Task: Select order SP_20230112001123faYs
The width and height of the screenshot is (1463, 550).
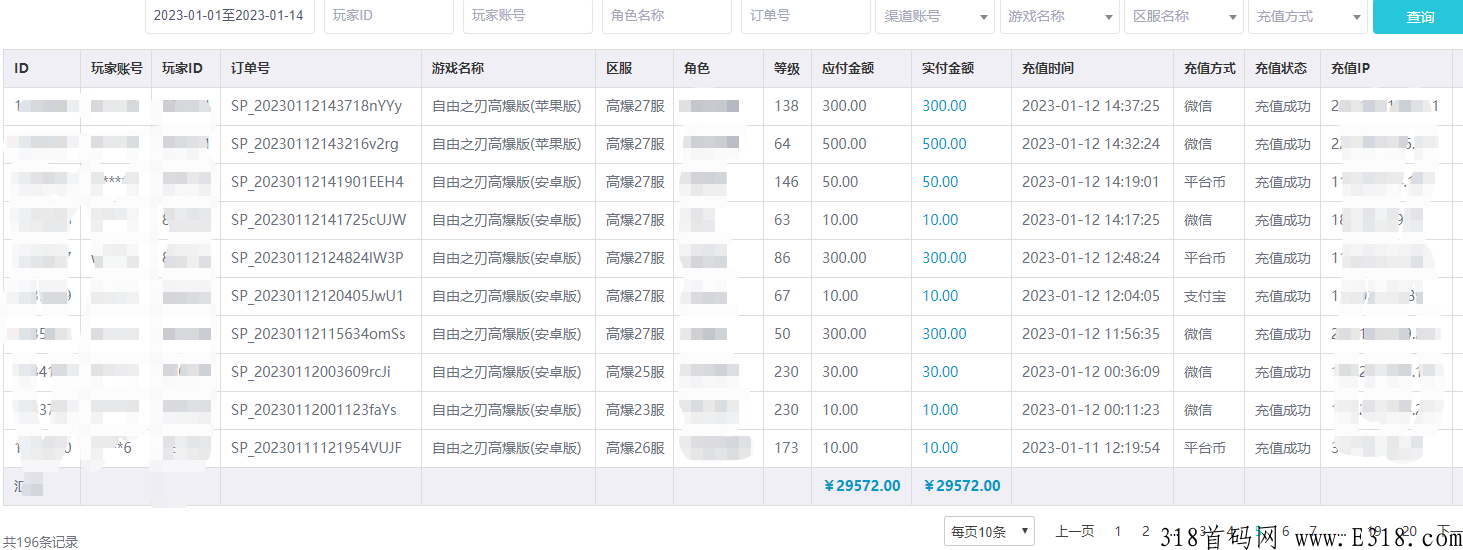Action: 313,410
